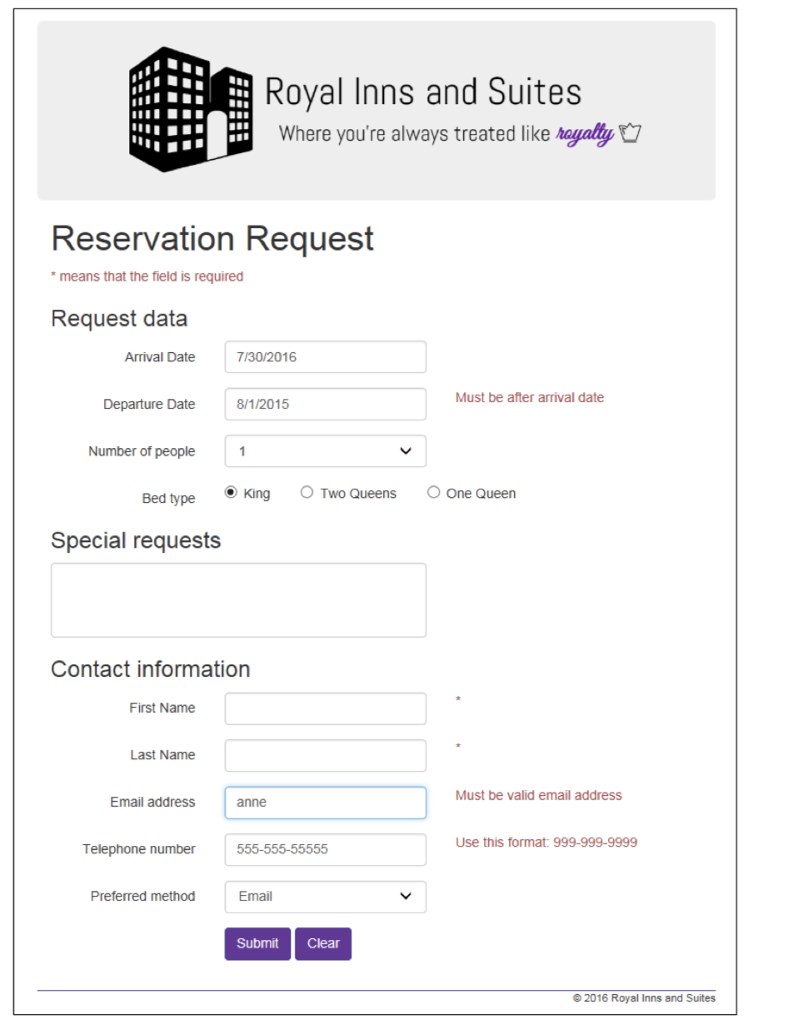Click inside the Special requests text area
This screenshot has width=788, height=1024.
pos(238,600)
